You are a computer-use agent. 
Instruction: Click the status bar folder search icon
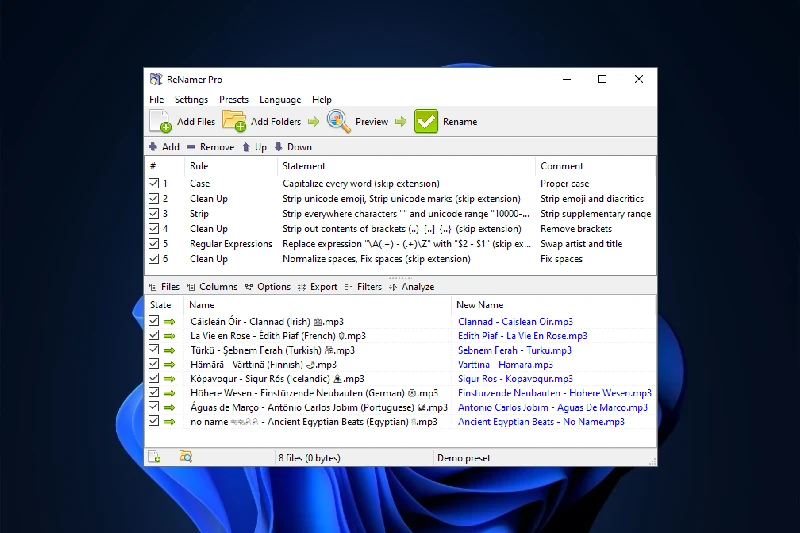[x=186, y=456]
